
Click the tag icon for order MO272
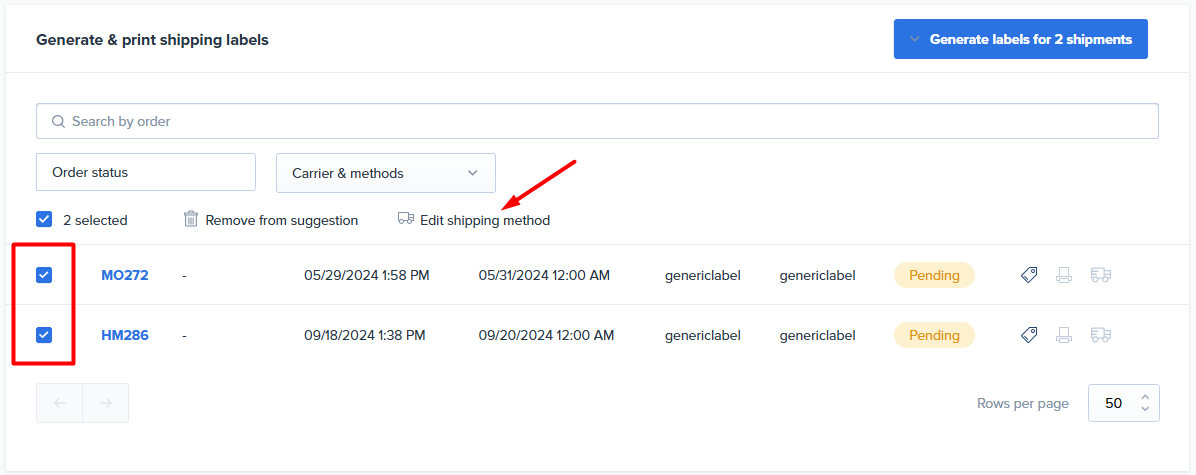point(1029,275)
